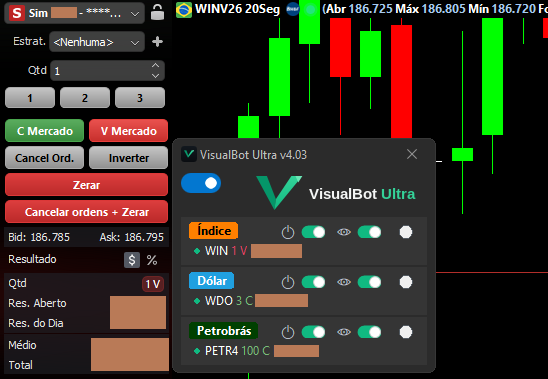The height and width of the screenshot is (379, 548).
Task: Click the power icon in the Dólar row
Action: (288, 282)
